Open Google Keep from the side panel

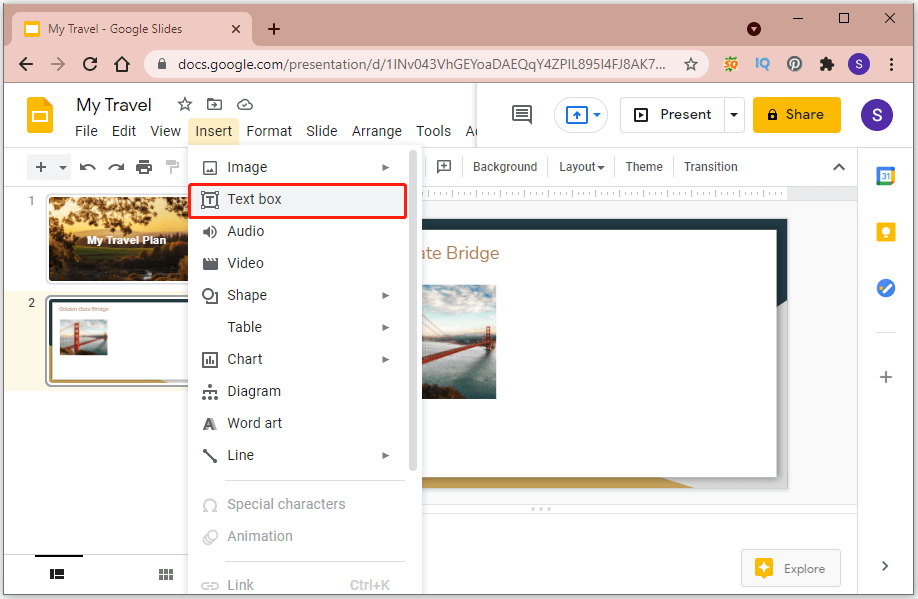coord(885,231)
